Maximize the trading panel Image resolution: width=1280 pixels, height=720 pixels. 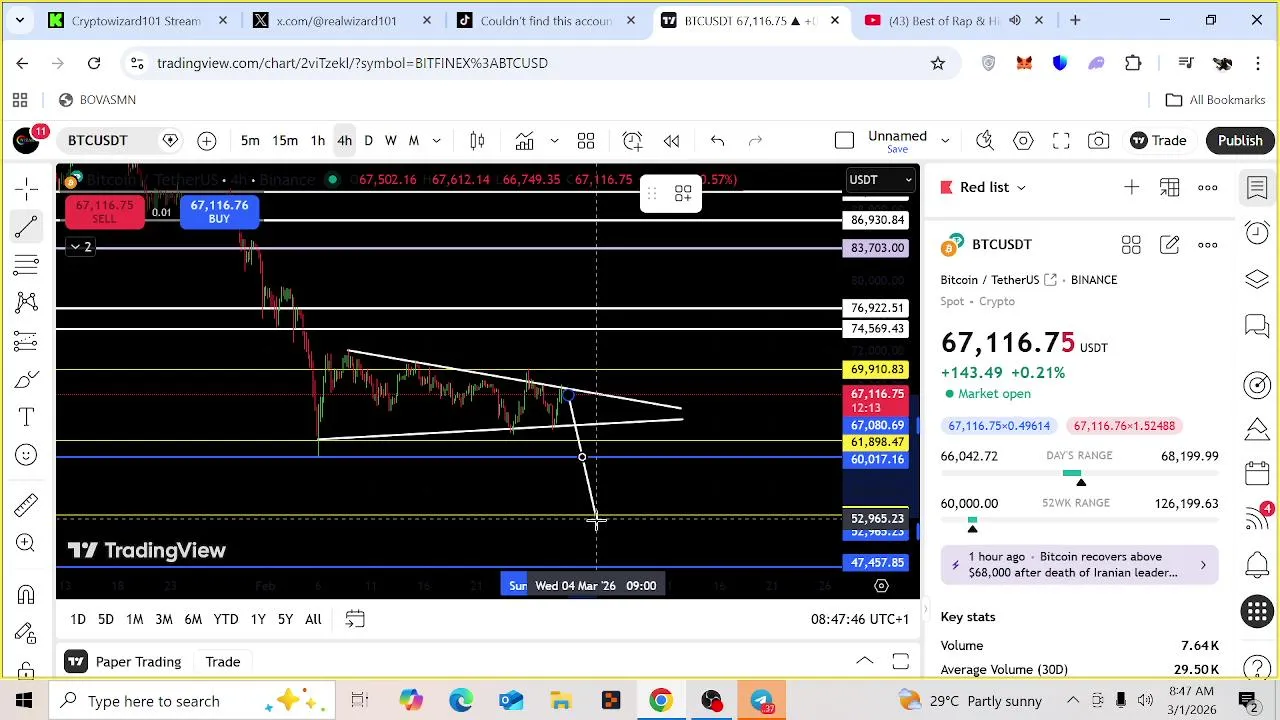click(900, 662)
